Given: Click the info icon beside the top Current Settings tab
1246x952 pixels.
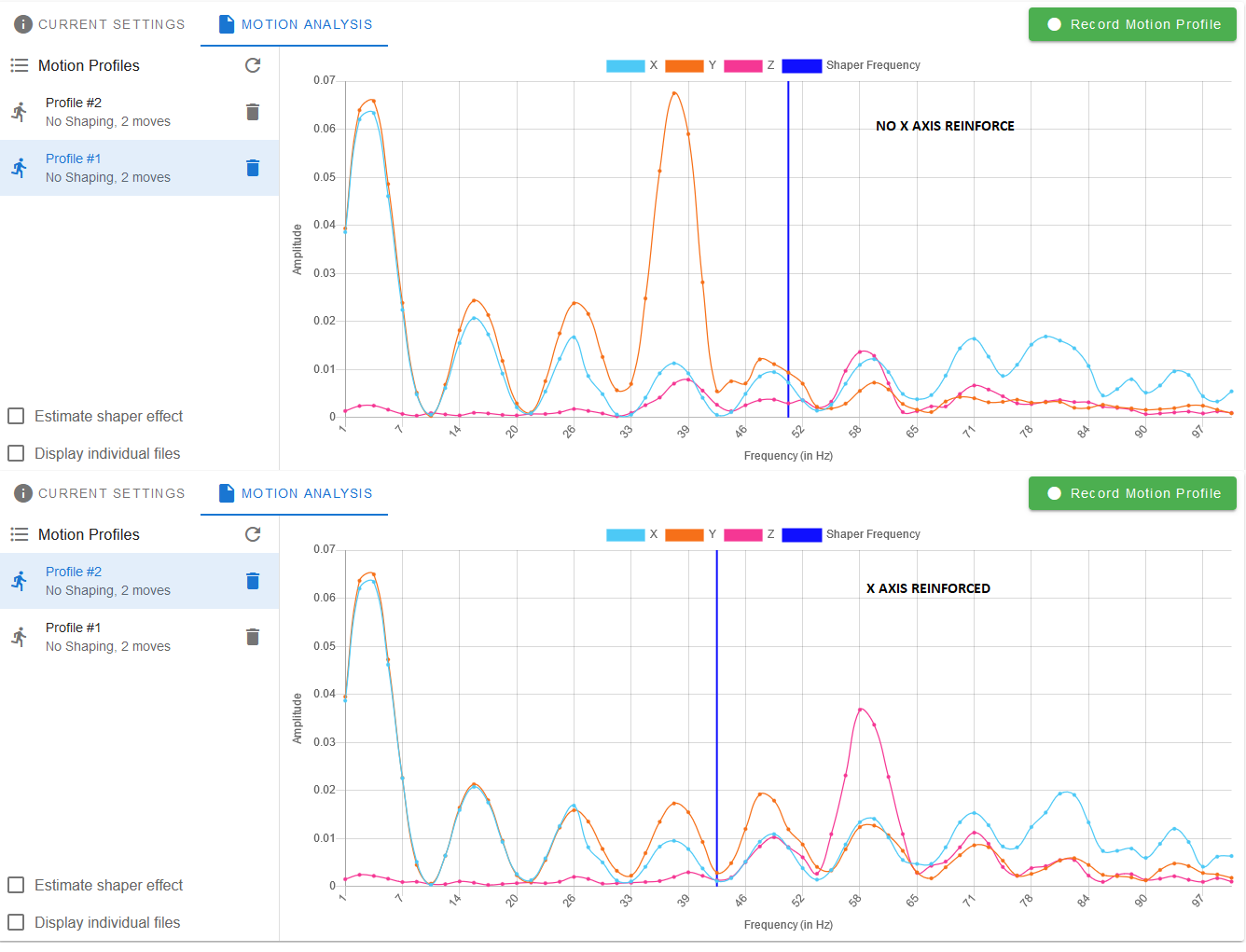Looking at the screenshot, I should tap(23, 24).
